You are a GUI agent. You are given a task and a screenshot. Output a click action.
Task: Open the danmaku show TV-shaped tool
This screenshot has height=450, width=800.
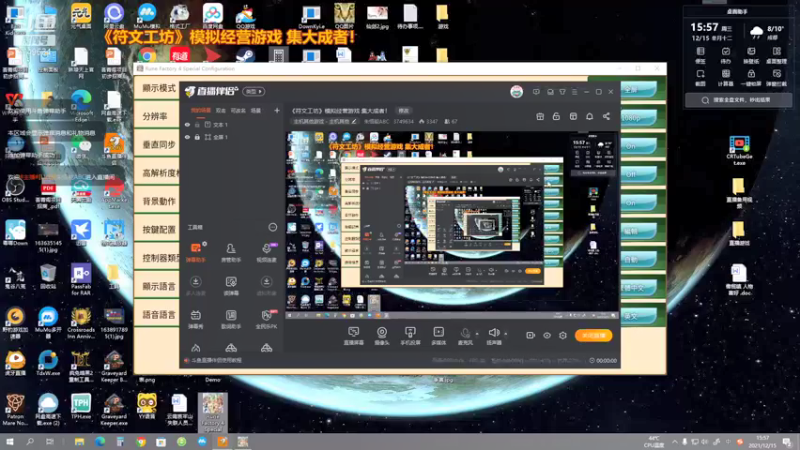point(195,319)
